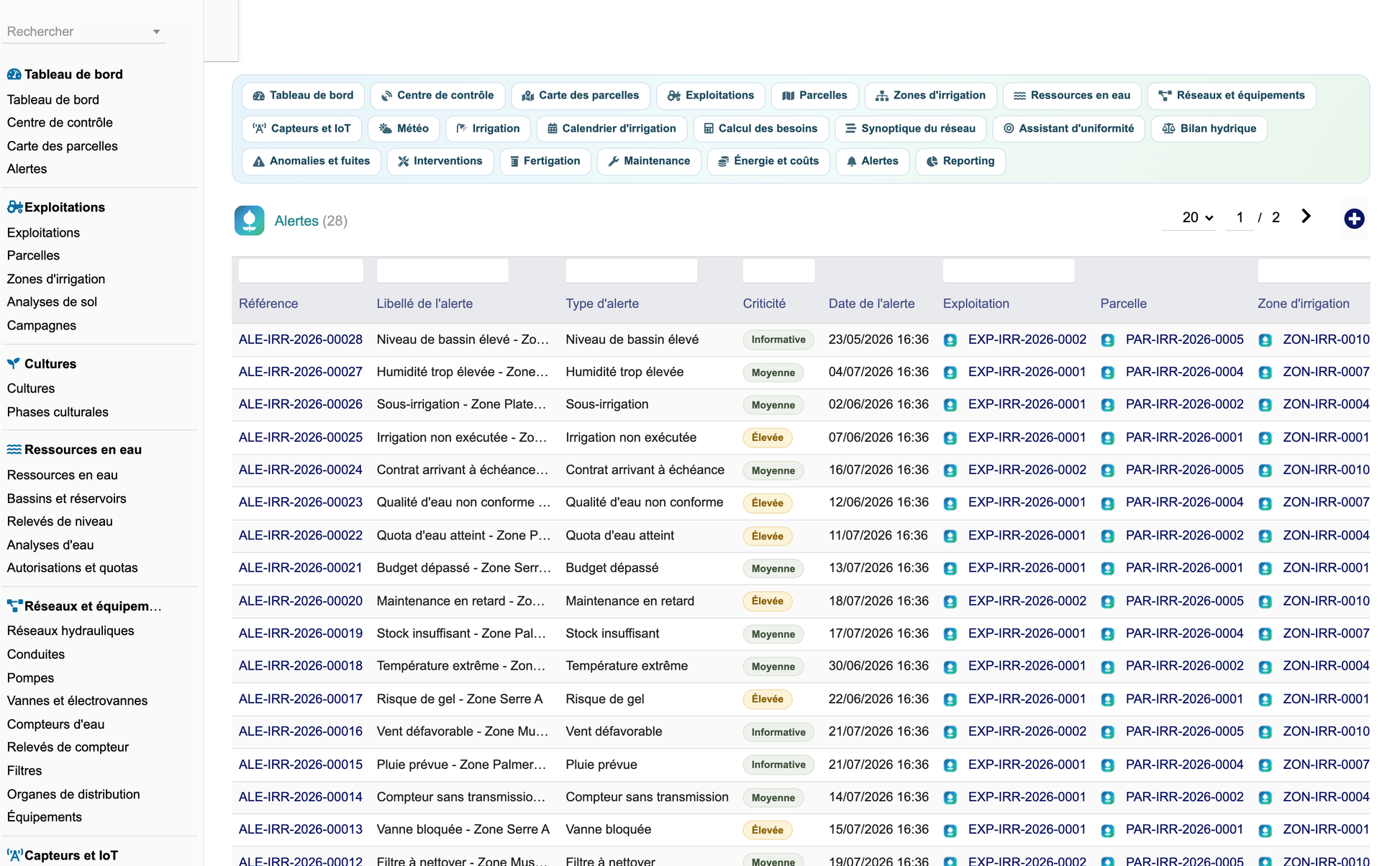Open zone icon in ALE-IRR-2026-00026 row
Viewport: 1400px width, 866px height.
1265,405
